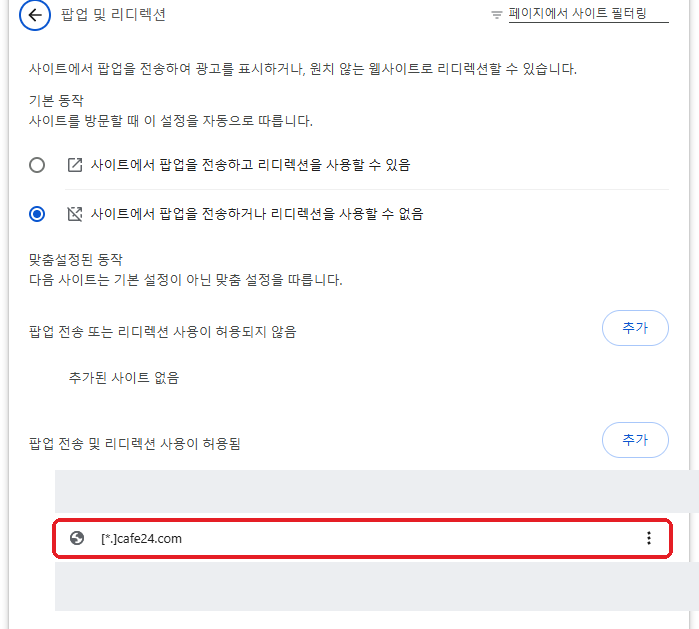699x629 pixels.
Task: Click the '팝업 및 리디렉션' page title
Action: [113, 15]
